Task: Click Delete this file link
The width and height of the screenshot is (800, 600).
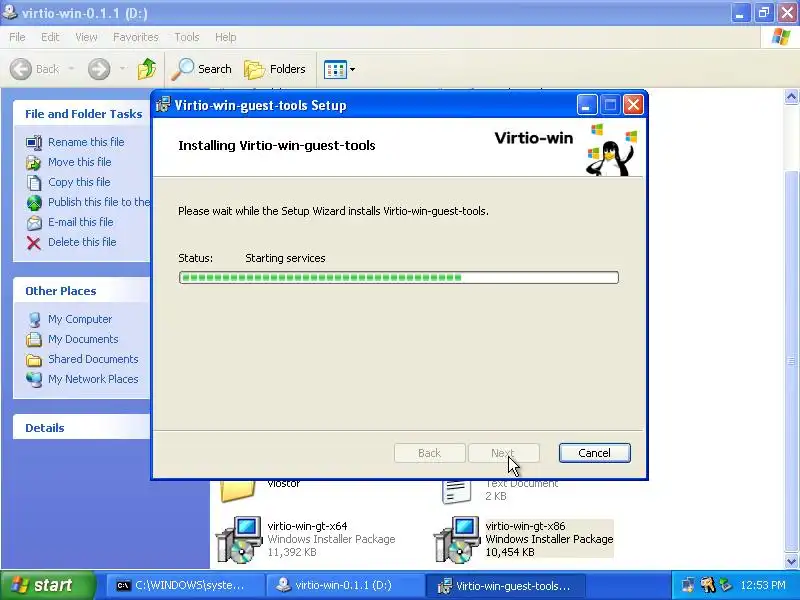Action: pyautogui.click(x=82, y=242)
